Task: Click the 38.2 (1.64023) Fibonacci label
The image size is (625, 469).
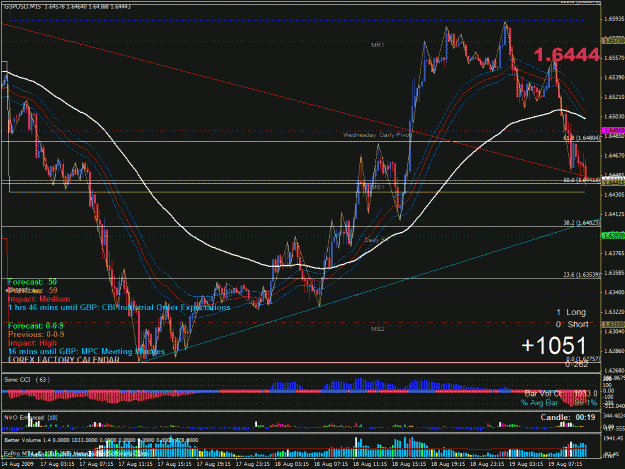Action: (x=582, y=223)
